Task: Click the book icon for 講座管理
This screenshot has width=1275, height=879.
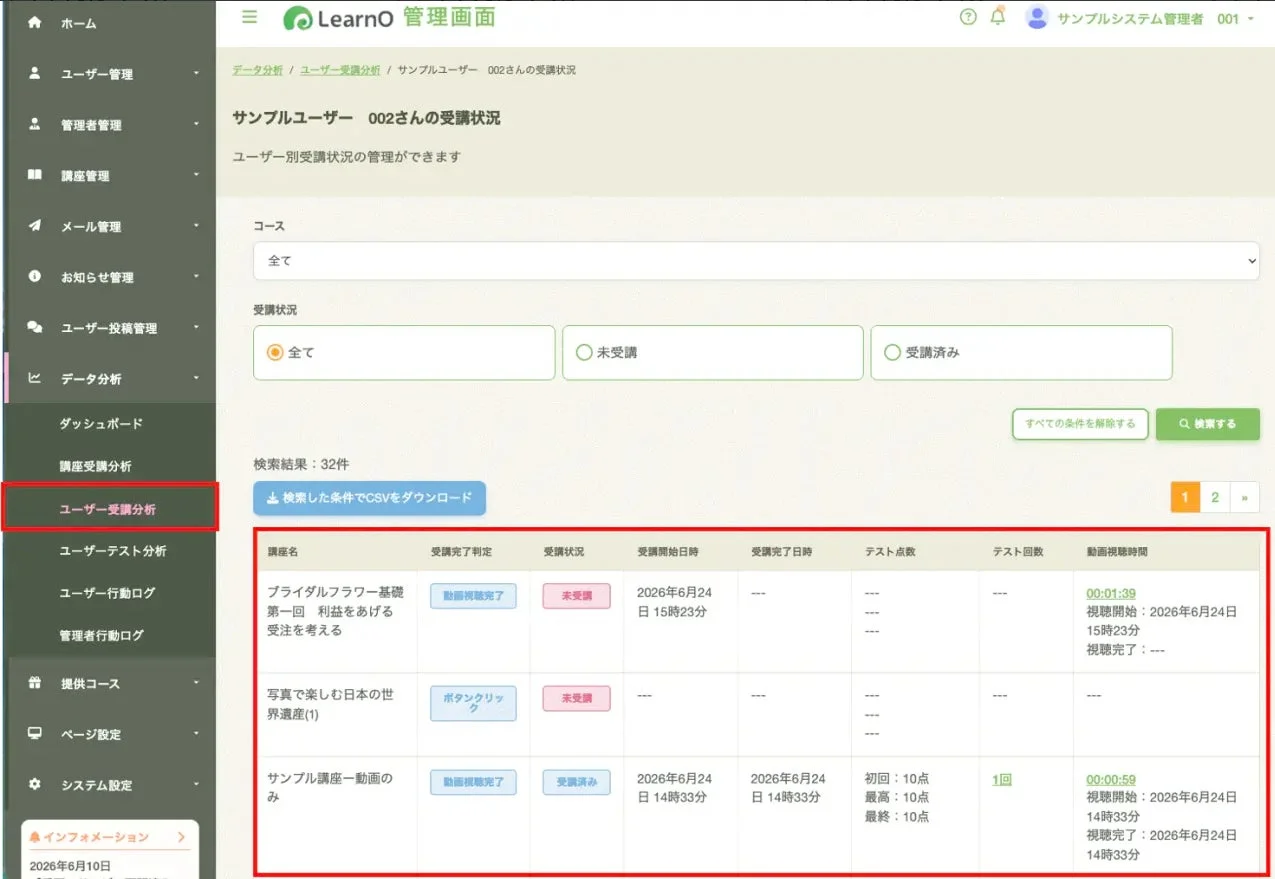Action: click(35, 175)
